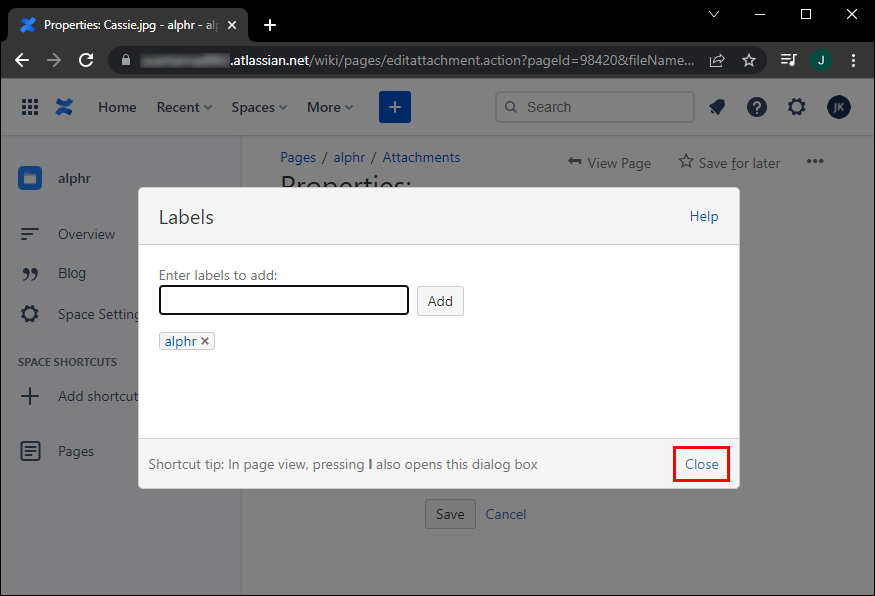Viewport: 875px width, 596px height.
Task: Focus the Enter labels to add field
Action: pos(284,300)
